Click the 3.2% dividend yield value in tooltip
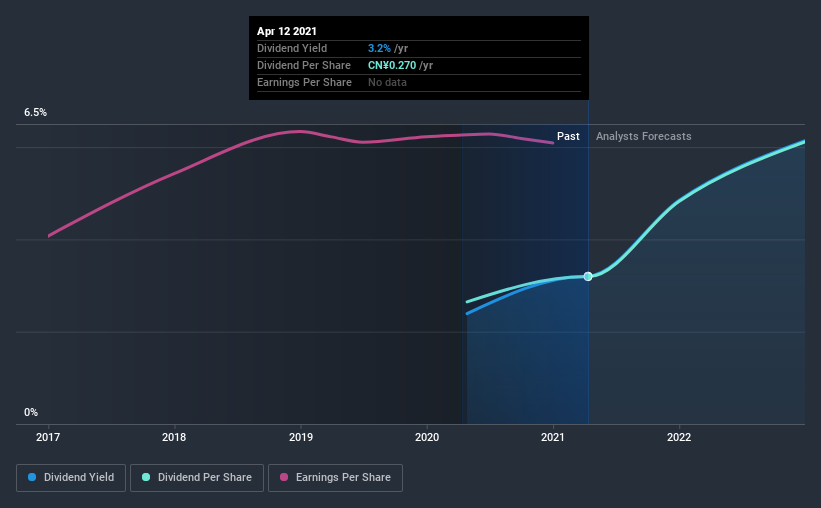 (379, 48)
